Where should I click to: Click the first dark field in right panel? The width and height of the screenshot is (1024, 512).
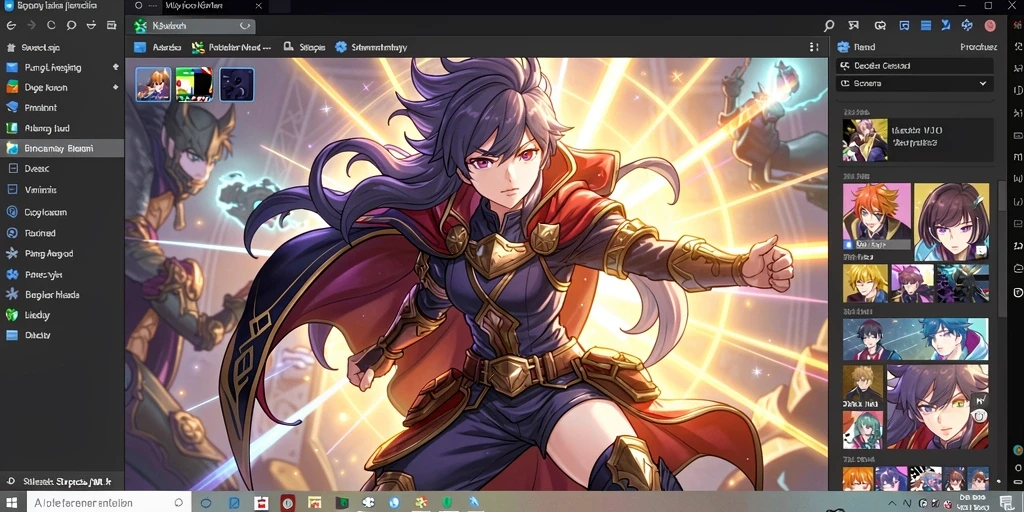coord(915,66)
